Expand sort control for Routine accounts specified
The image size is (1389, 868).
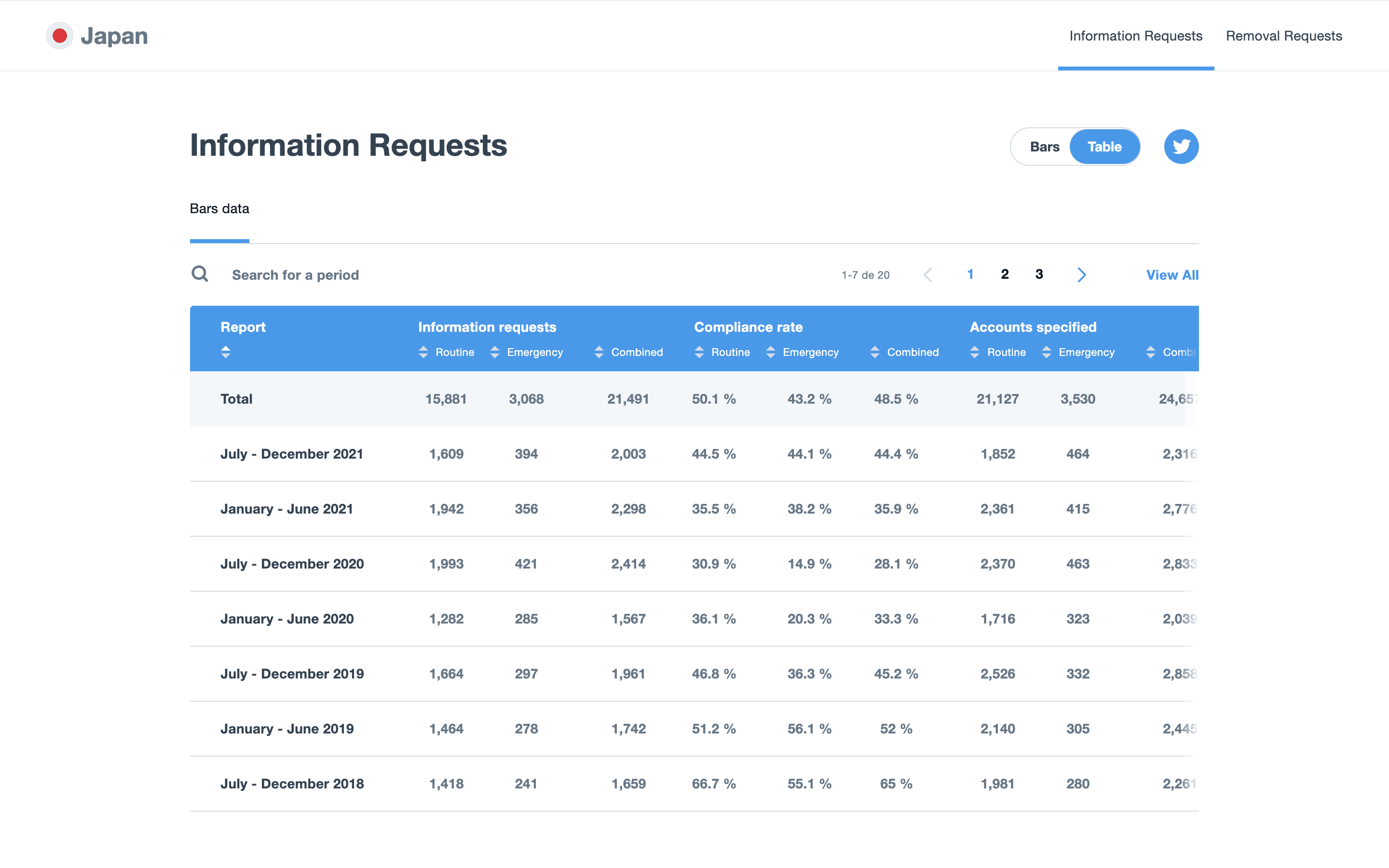975,352
